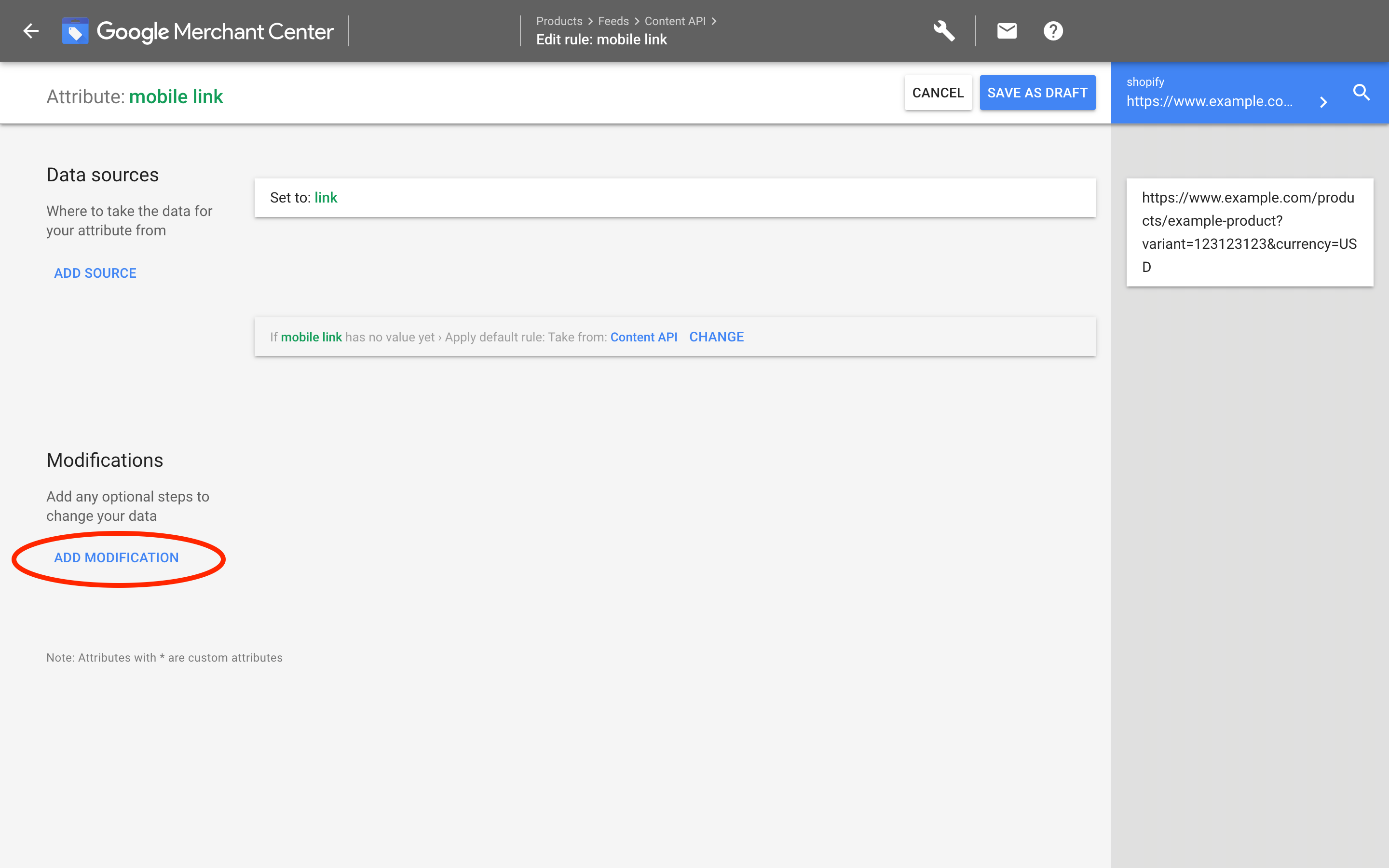Viewport: 1389px width, 868px height.
Task: Click the CANCEL button
Action: coord(938,93)
